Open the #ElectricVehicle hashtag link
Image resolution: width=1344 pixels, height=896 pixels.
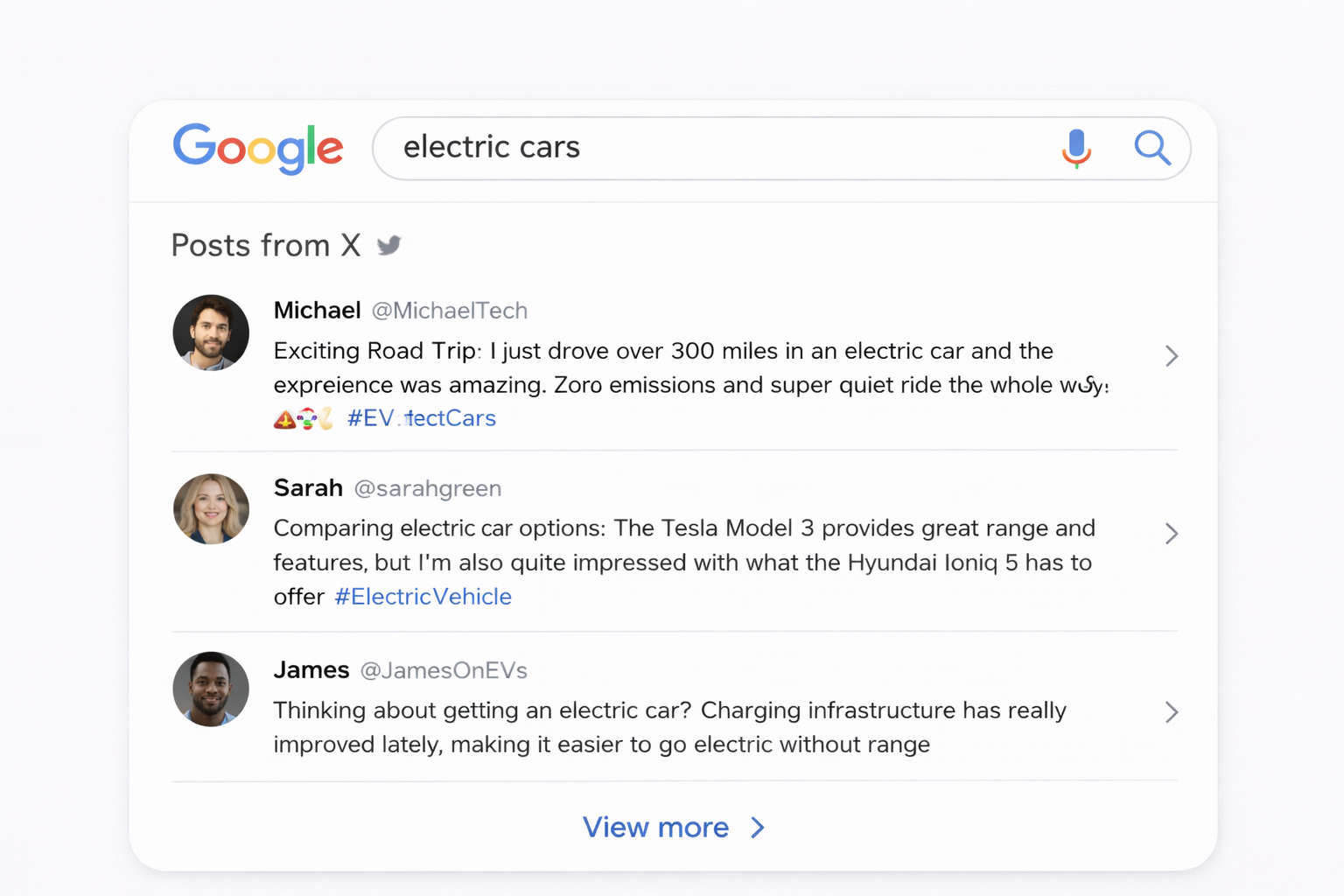tap(423, 597)
